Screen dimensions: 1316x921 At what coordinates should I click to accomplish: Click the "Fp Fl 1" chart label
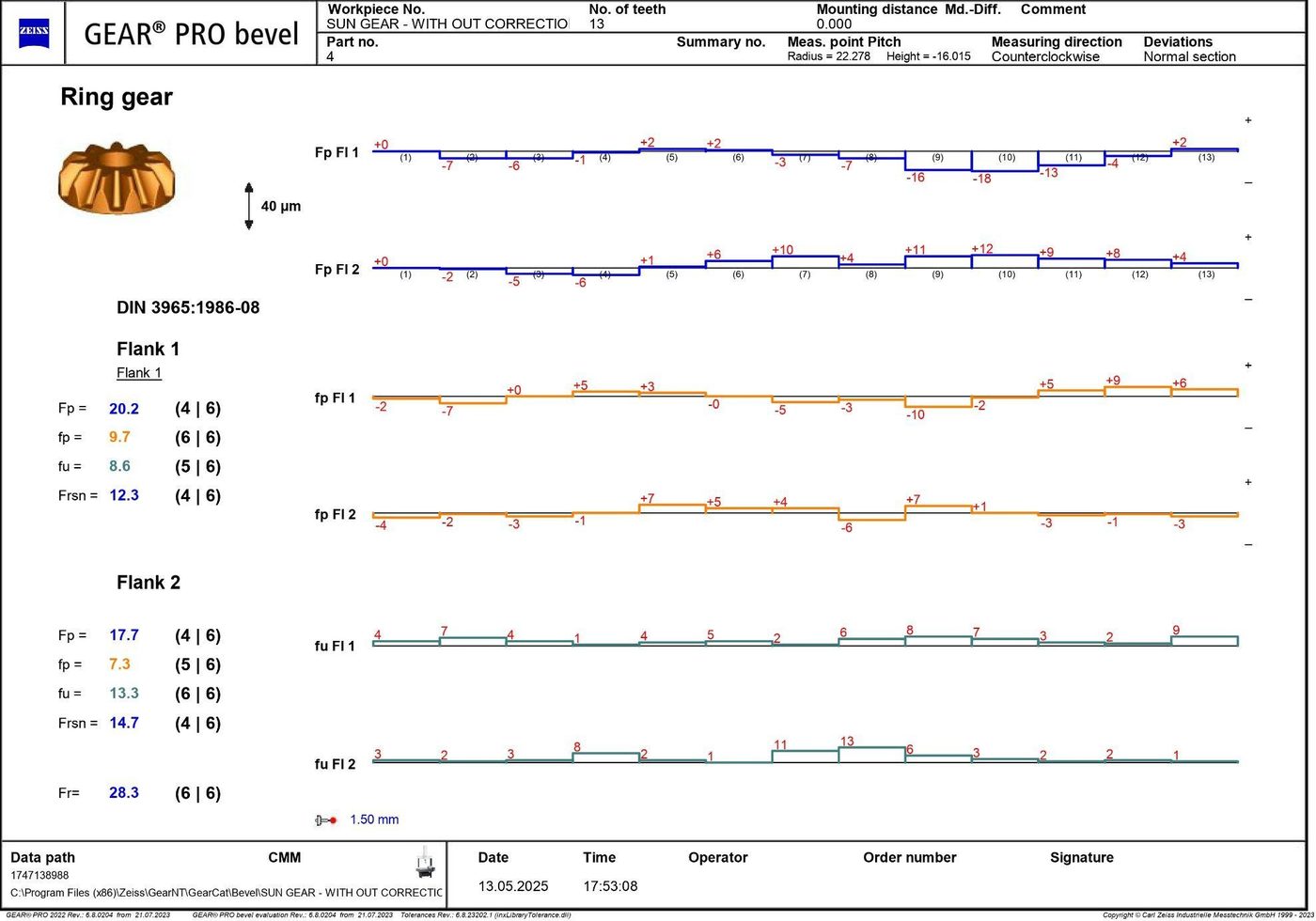(x=337, y=152)
